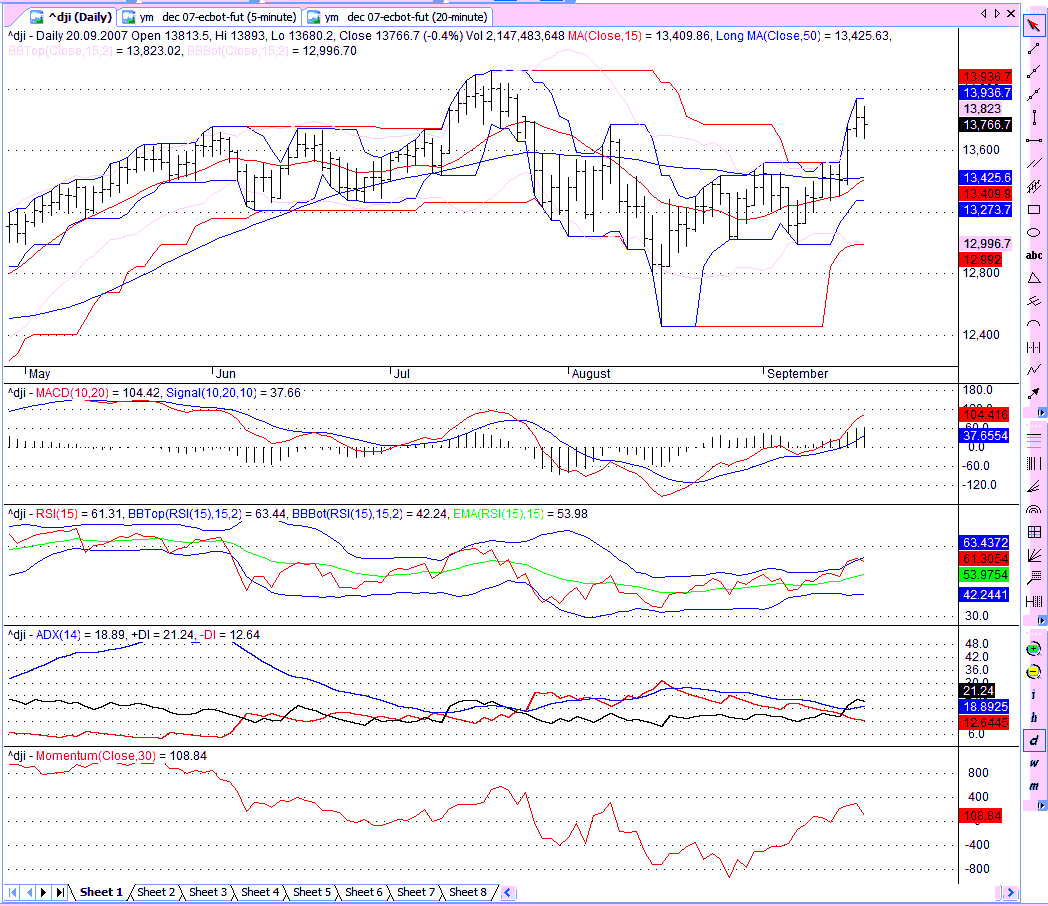
Task: Choose the Gann fan tool
Action: [1034, 555]
